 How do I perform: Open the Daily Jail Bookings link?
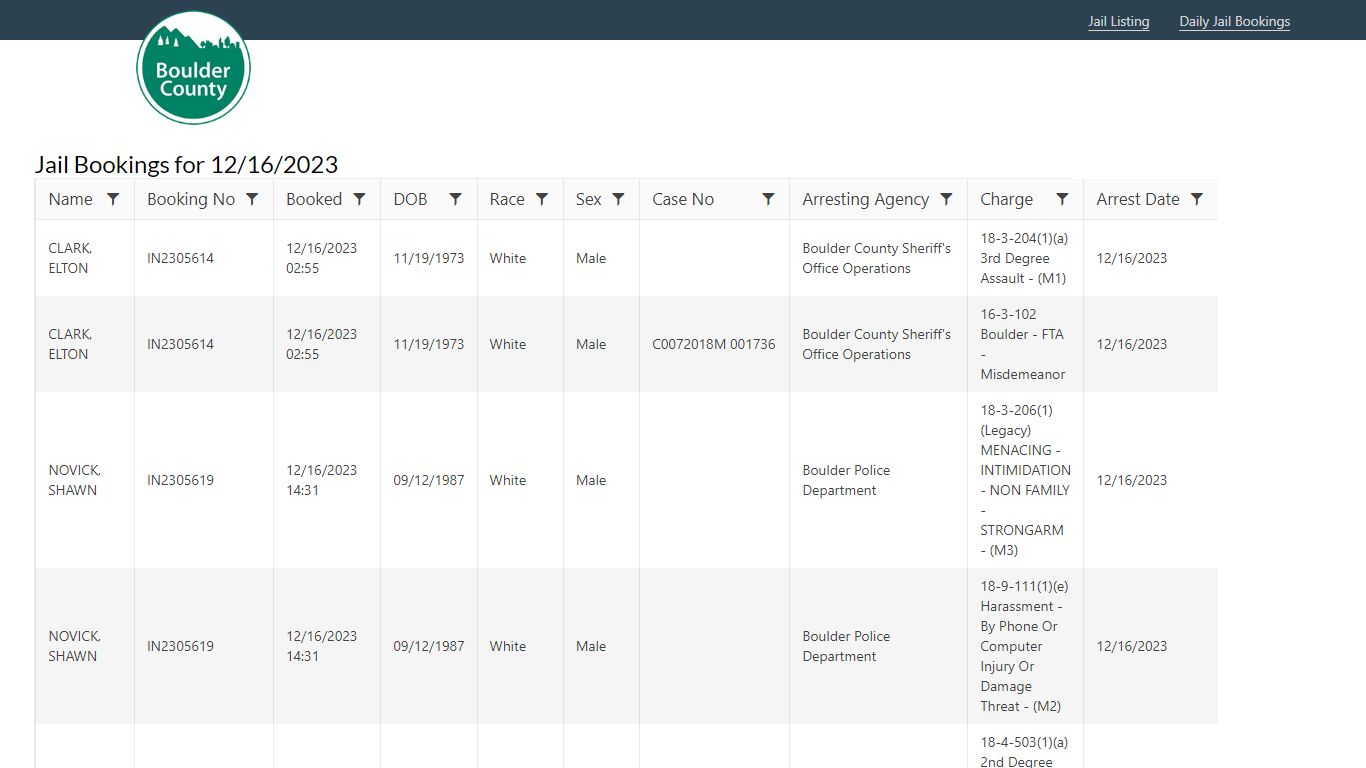(1235, 21)
